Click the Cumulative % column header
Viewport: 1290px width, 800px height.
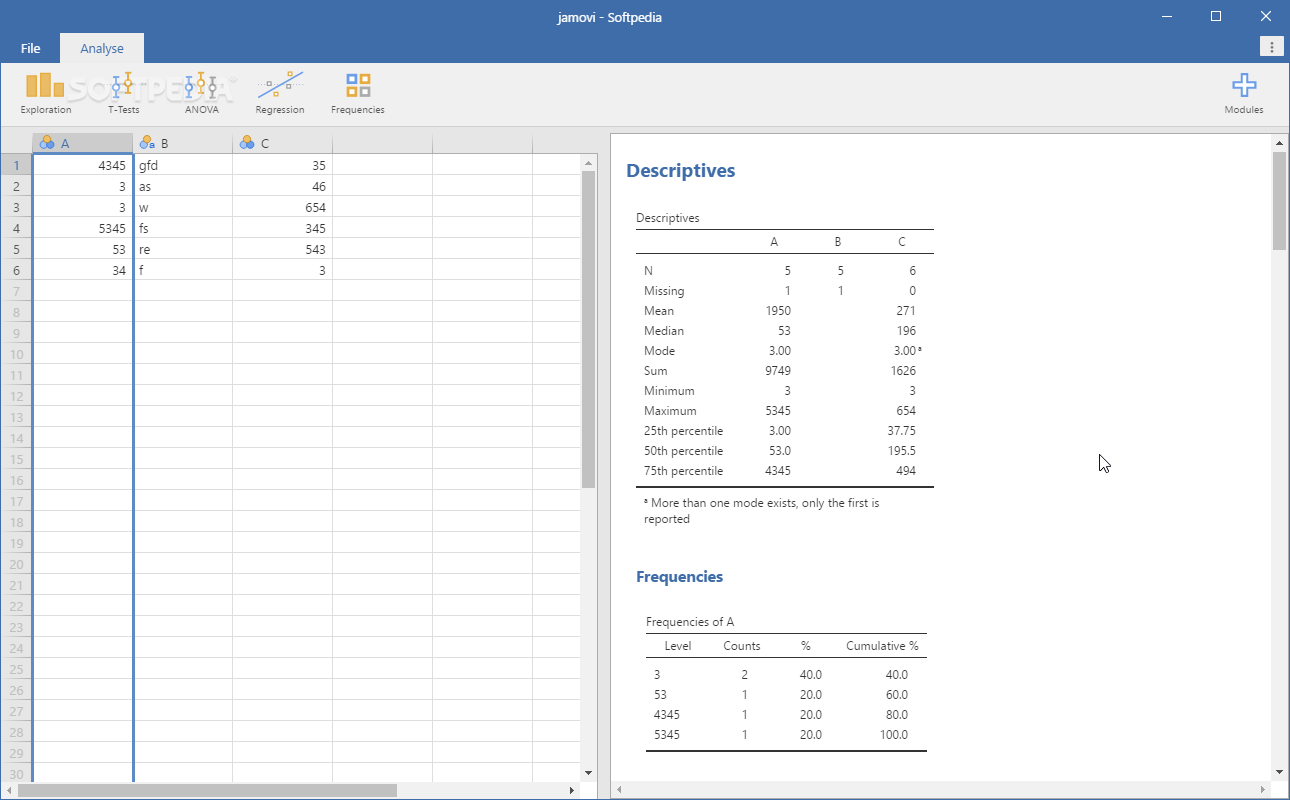(x=882, y=646)
